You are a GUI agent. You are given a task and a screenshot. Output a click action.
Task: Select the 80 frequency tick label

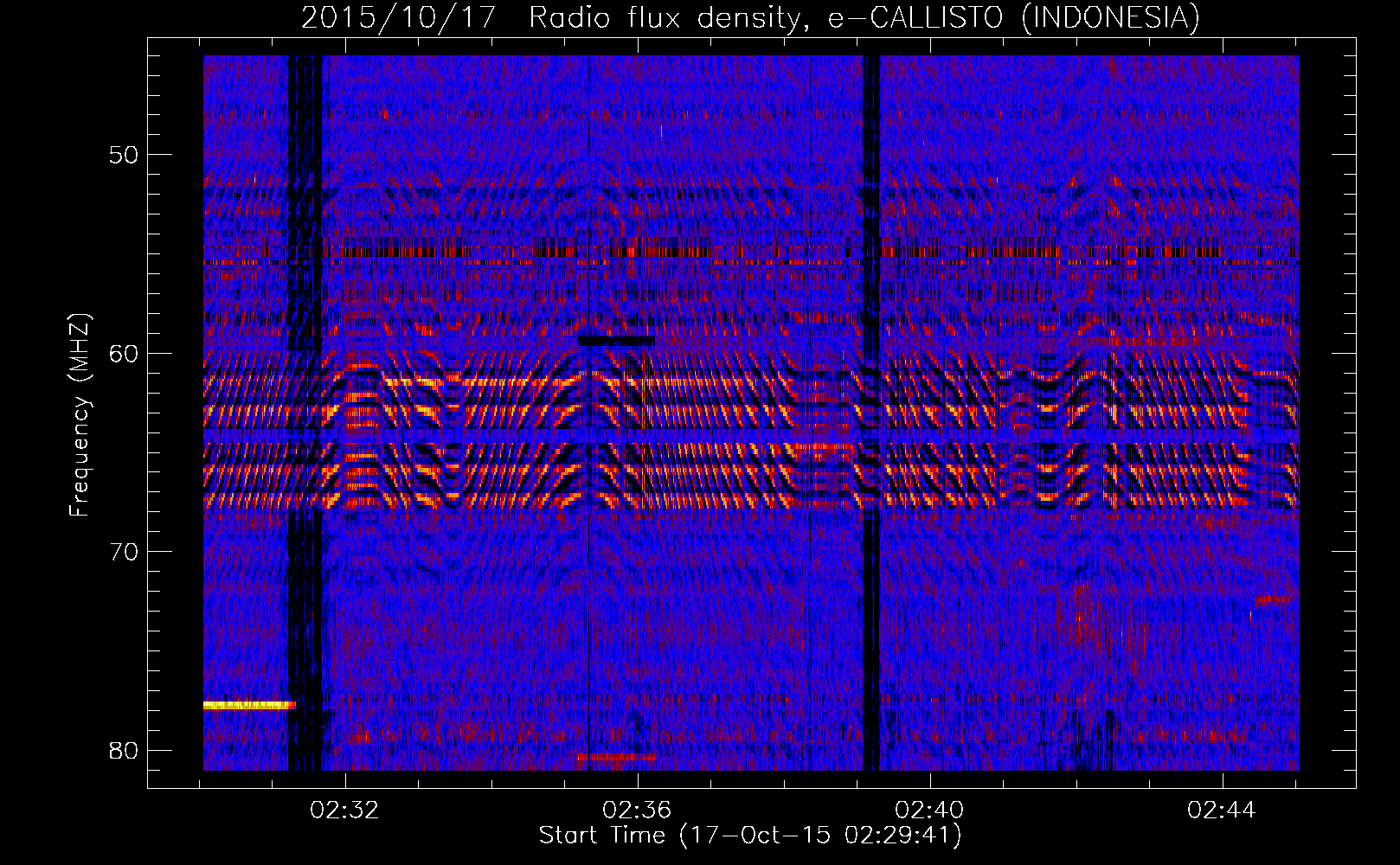pos(125,750)
